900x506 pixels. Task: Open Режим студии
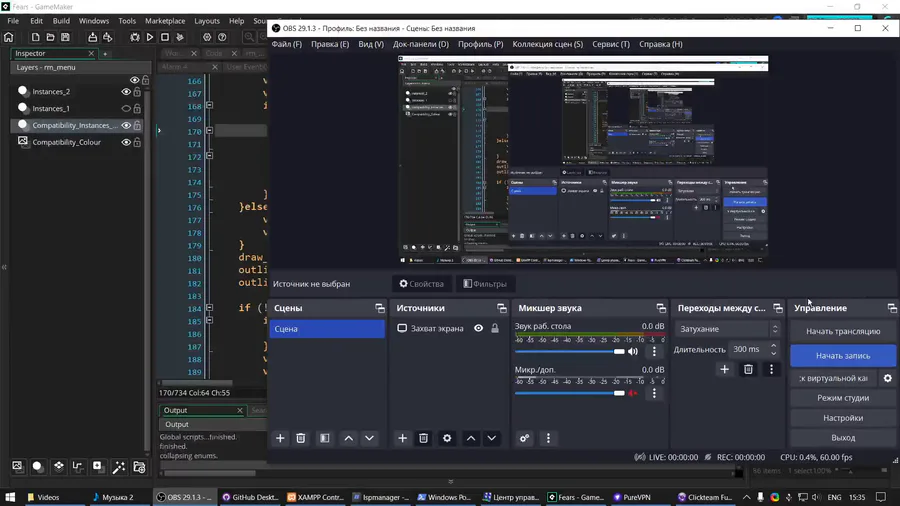click(843, 398)
